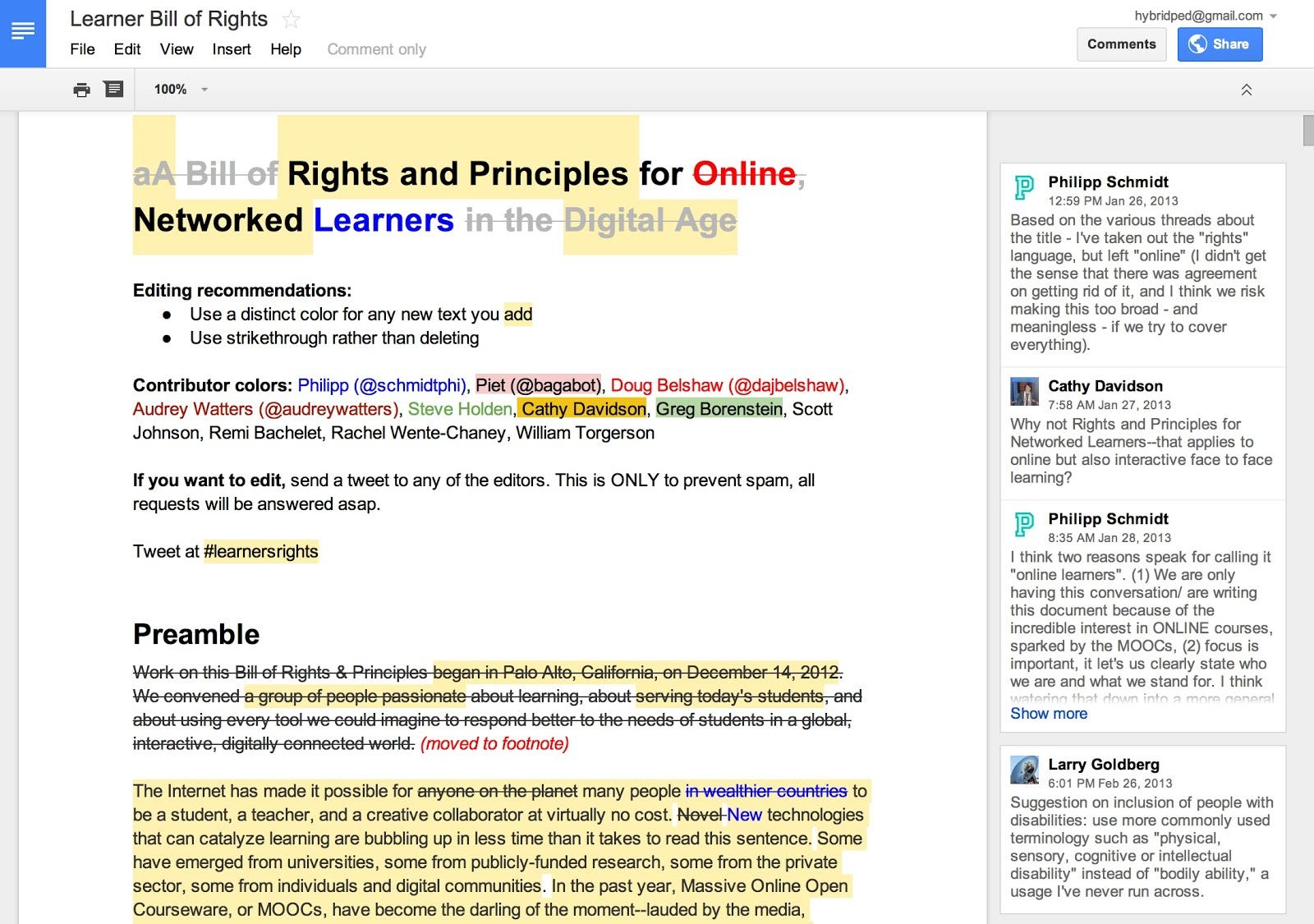Select the Larry Goldberg comment text
This screenshot has width=1314, height=924.
click(1141, 847)
